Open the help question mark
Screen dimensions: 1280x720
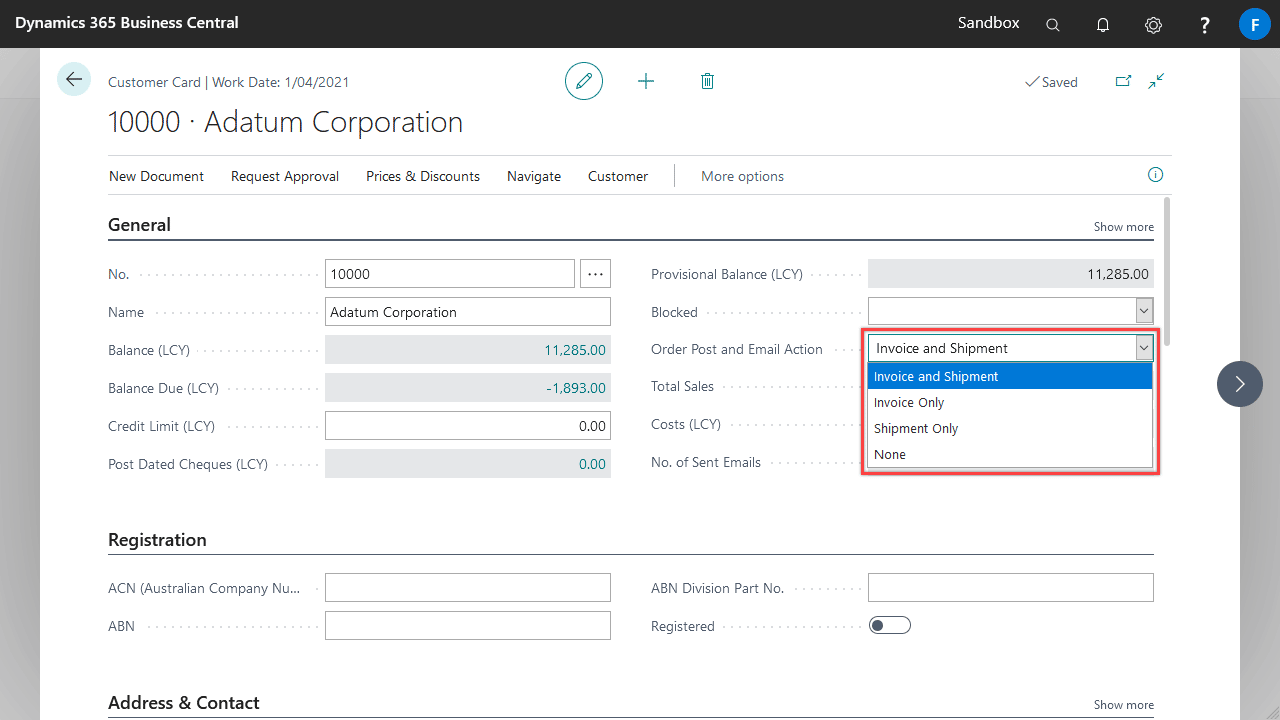tap(1205, 25)
